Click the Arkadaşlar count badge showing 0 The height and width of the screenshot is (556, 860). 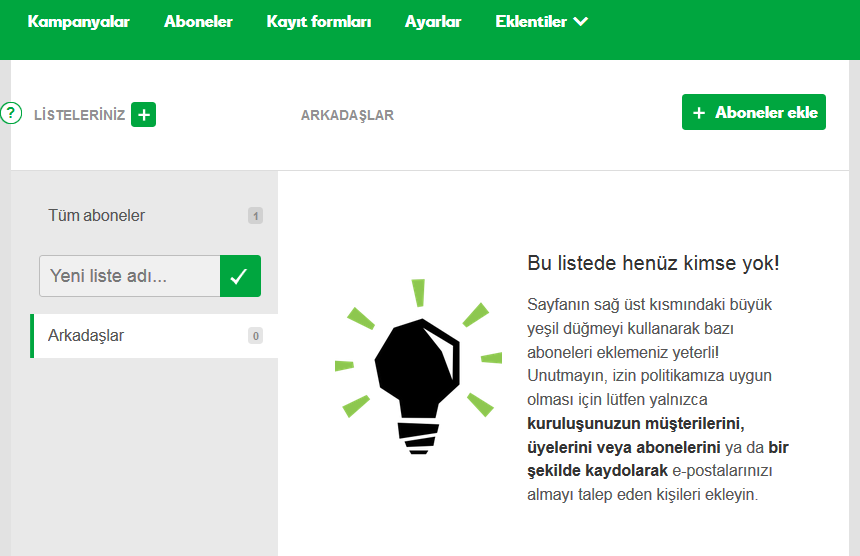click(255, 336)
